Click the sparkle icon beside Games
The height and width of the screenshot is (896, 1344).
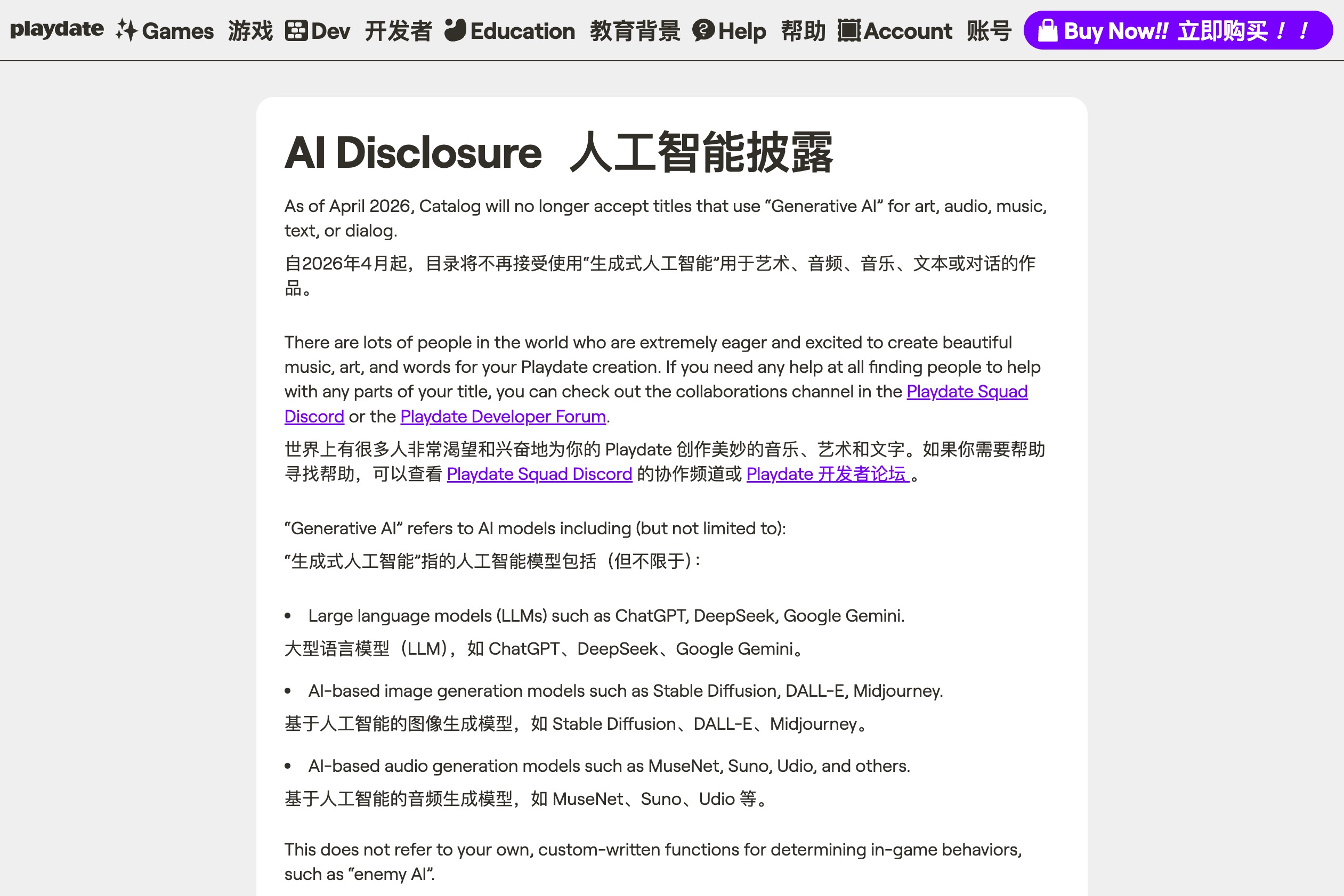click(126, 30)
